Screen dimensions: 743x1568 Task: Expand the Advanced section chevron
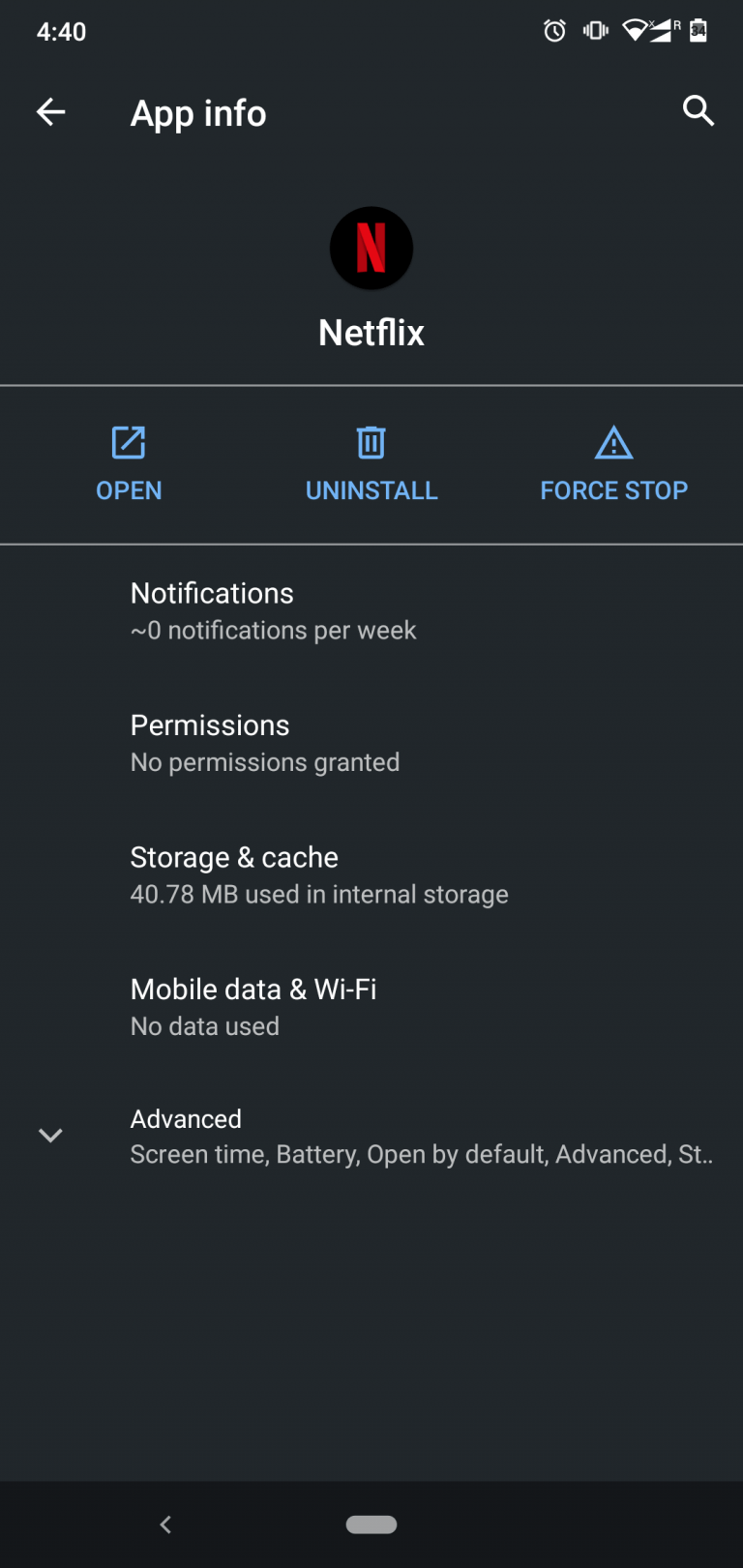pos(50,1135)
